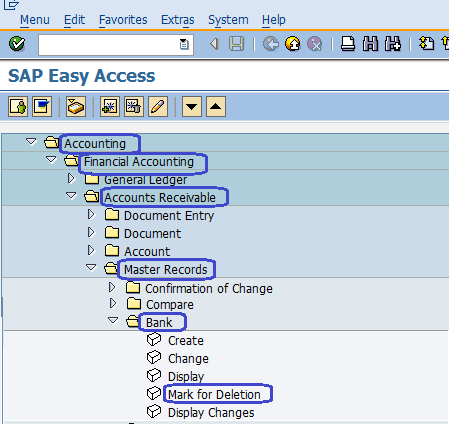Click the yellow Exit up-arrow icon
449x424 pixels.
(293, 44)
